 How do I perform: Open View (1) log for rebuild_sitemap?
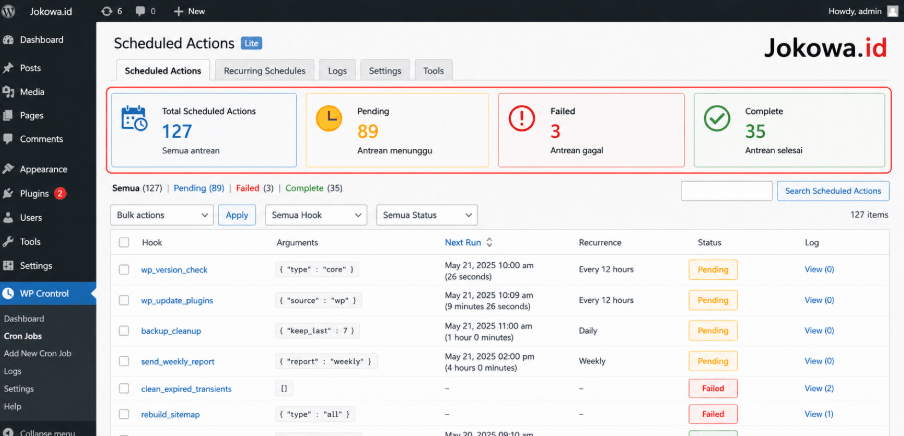[819, 414]
